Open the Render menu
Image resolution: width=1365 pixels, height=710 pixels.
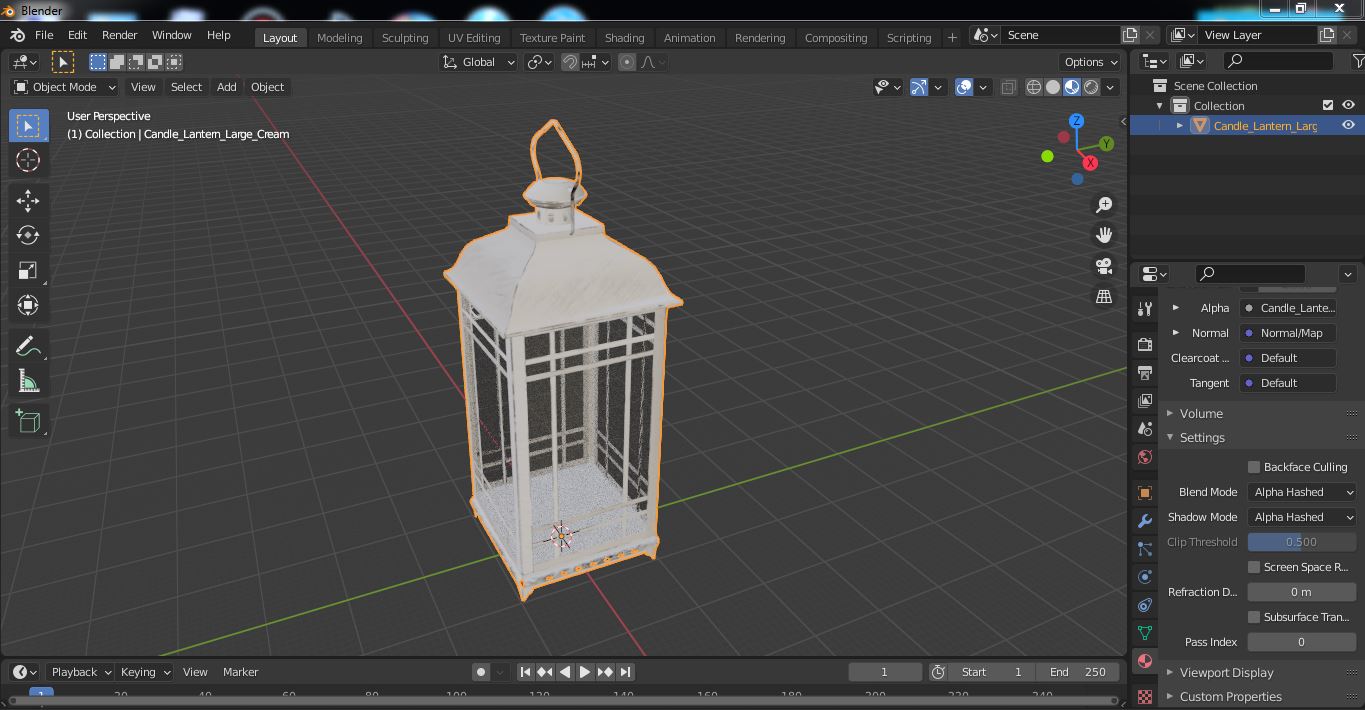click(x=119, y=35)
